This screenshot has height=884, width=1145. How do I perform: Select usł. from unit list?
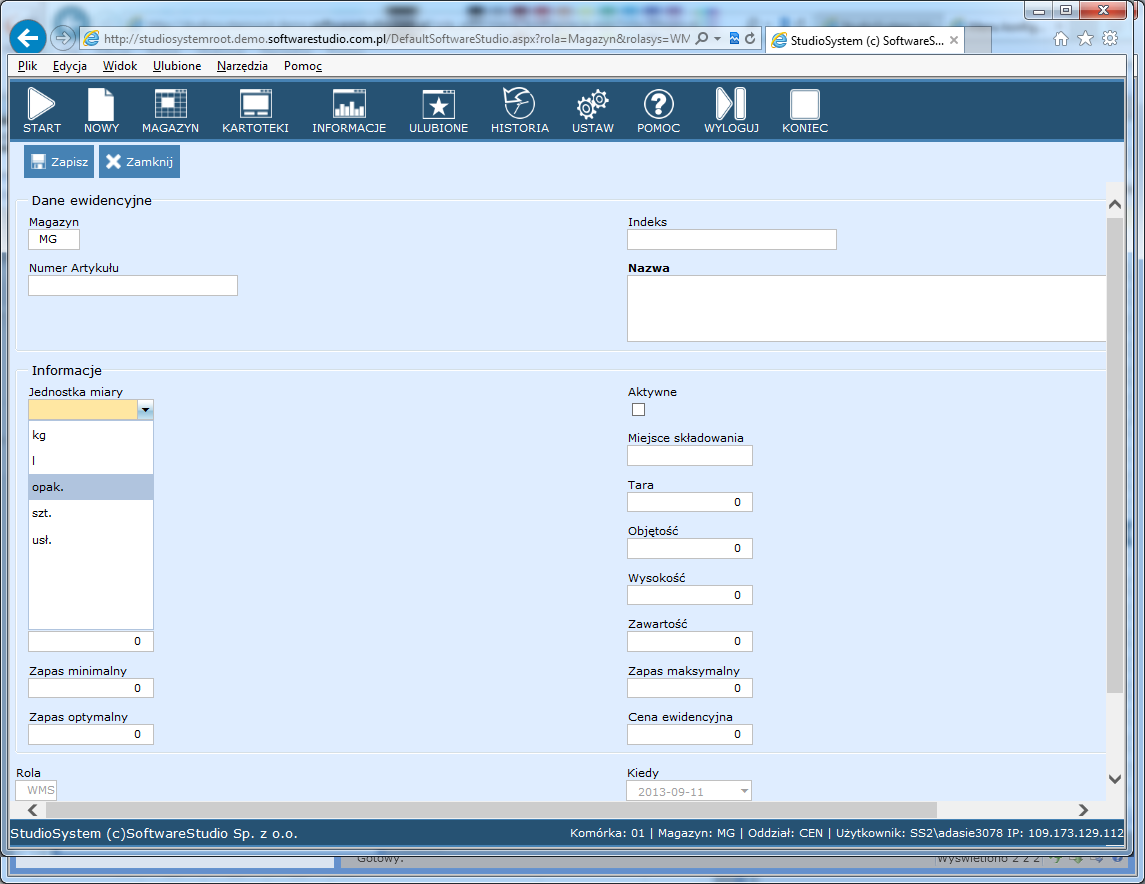[91, 540]
